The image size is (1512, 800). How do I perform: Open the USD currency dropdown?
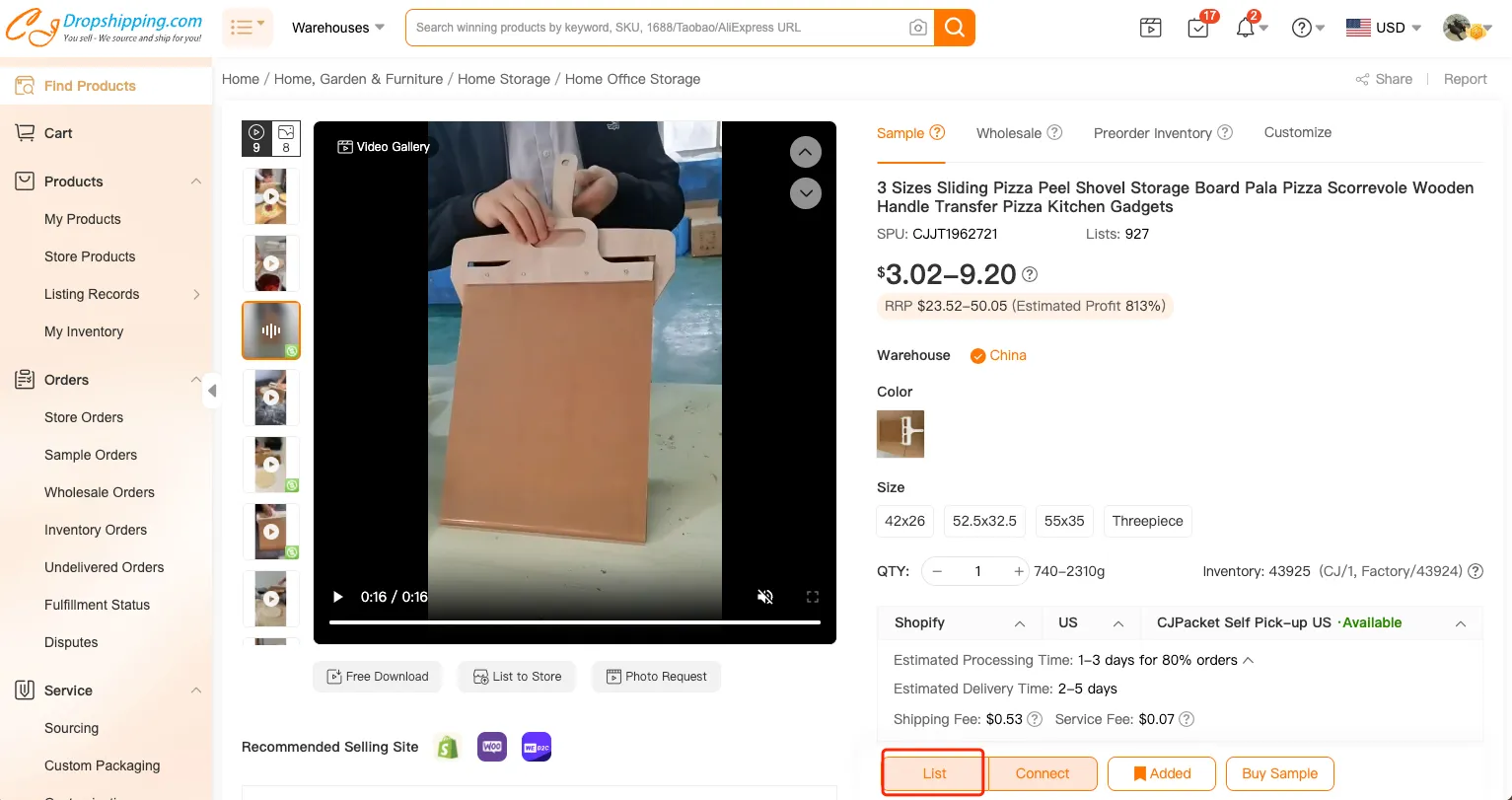point(1384,28)
